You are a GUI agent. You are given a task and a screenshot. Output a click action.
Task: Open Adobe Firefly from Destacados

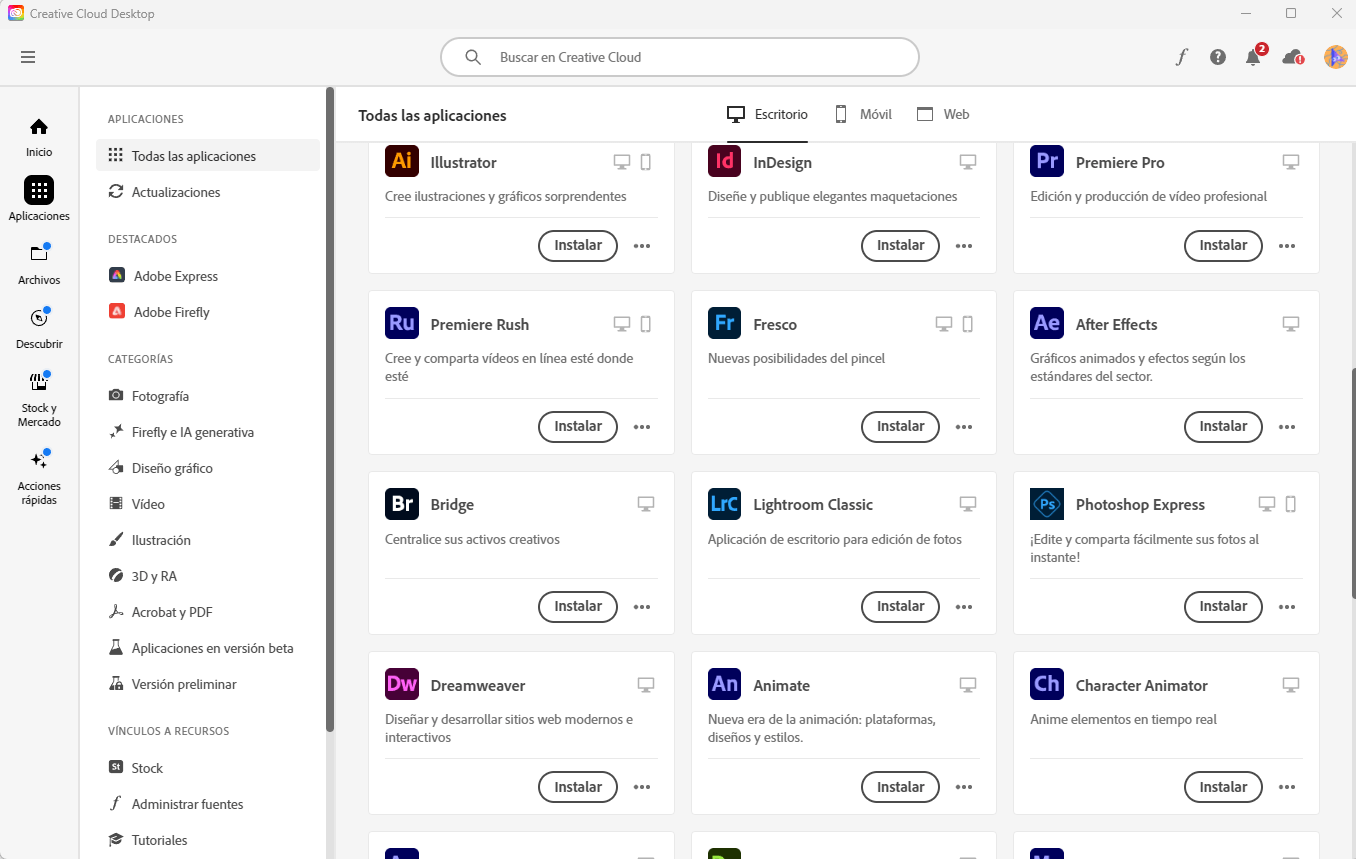pyautogui.click(x=208, y=312)
